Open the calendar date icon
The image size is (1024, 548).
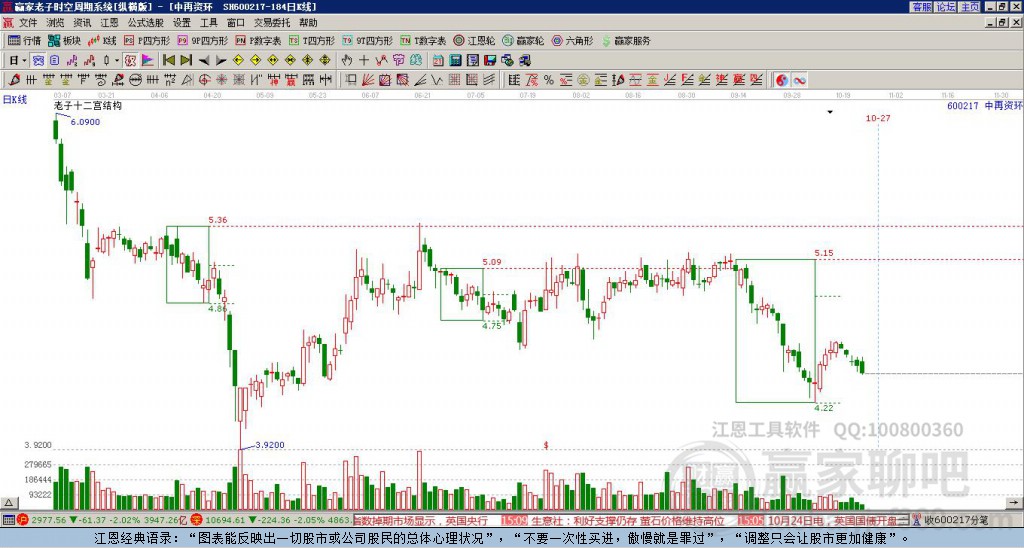point(438,60)
